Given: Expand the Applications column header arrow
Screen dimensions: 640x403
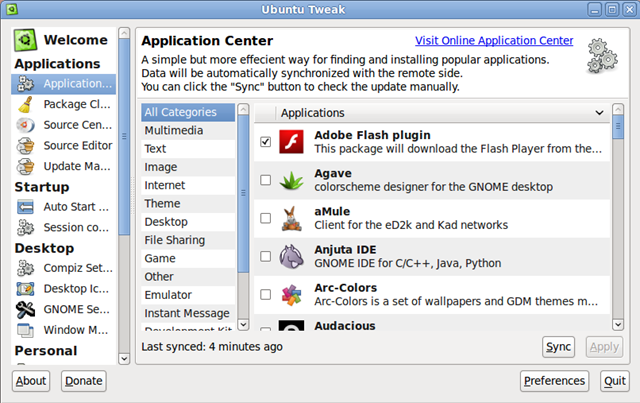Looking at the screenshot, I should [x=599, y=113].
